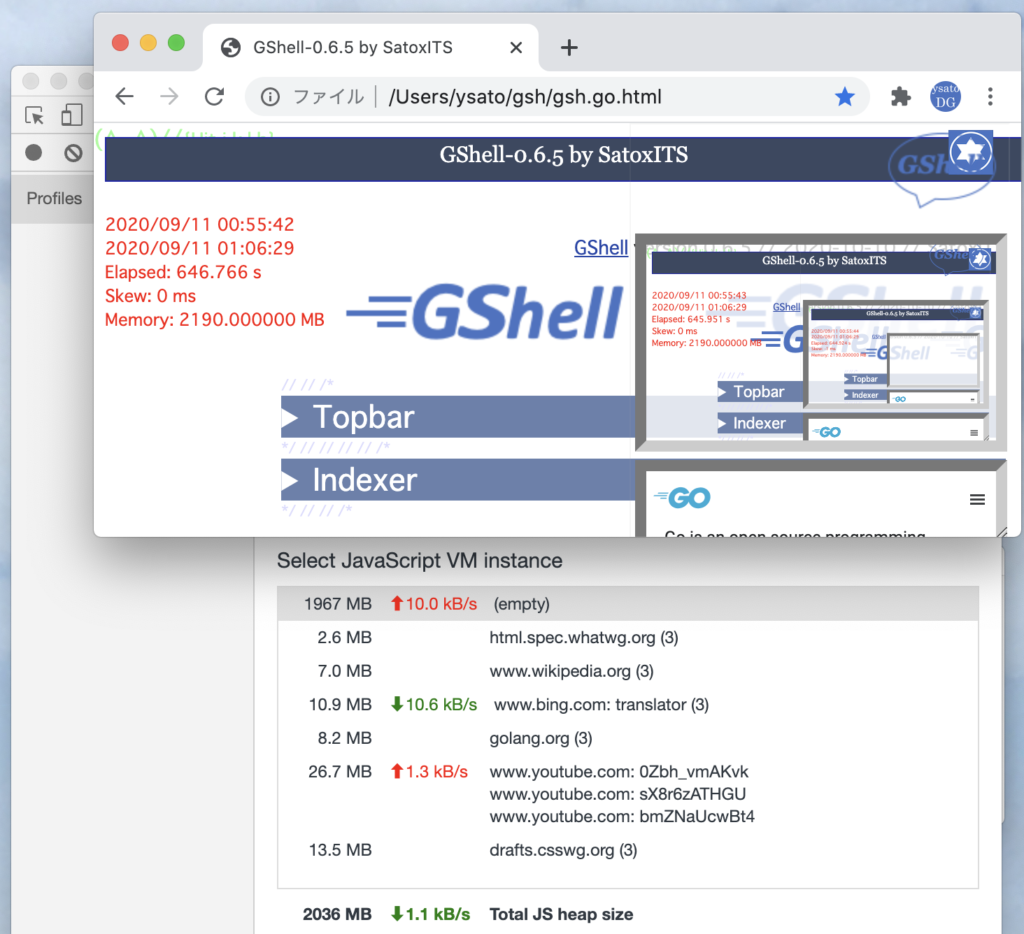Open the Chrome extensions puzzle icon
The image size is (1024, 934).
[901, 97]
